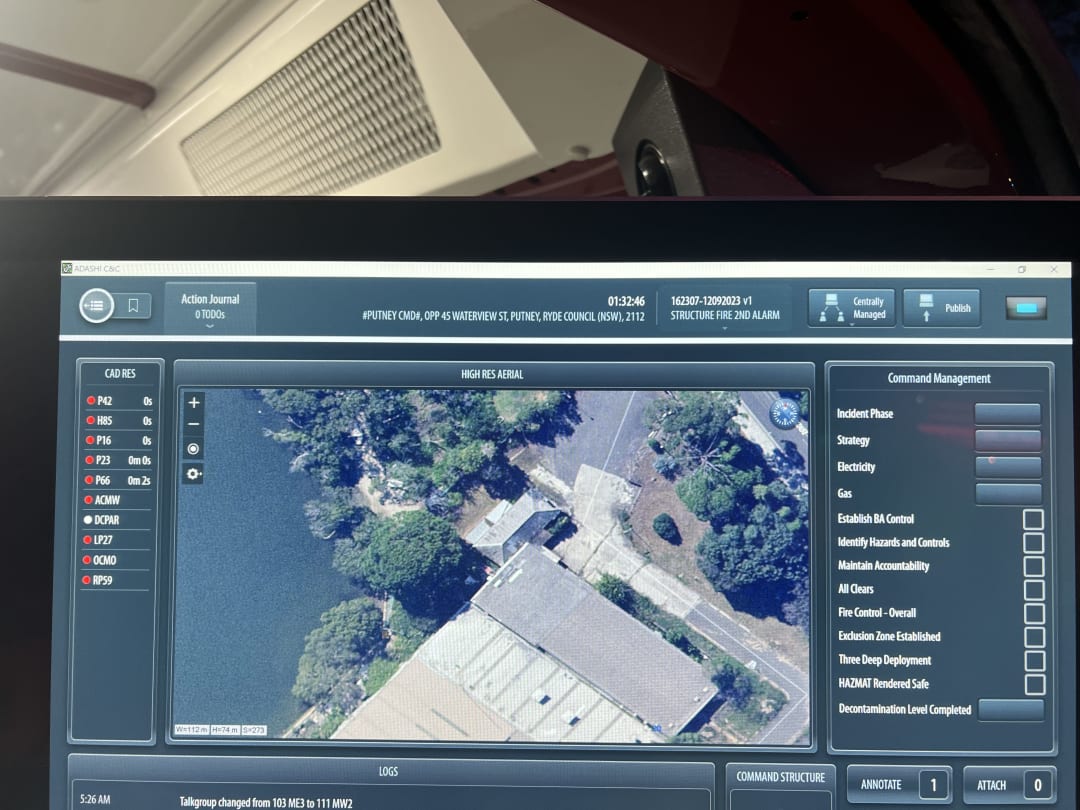Open the Decontamination Level Completed dropdown
The height and width of the screenshot is (810, 1080).
click(1011, 709)
